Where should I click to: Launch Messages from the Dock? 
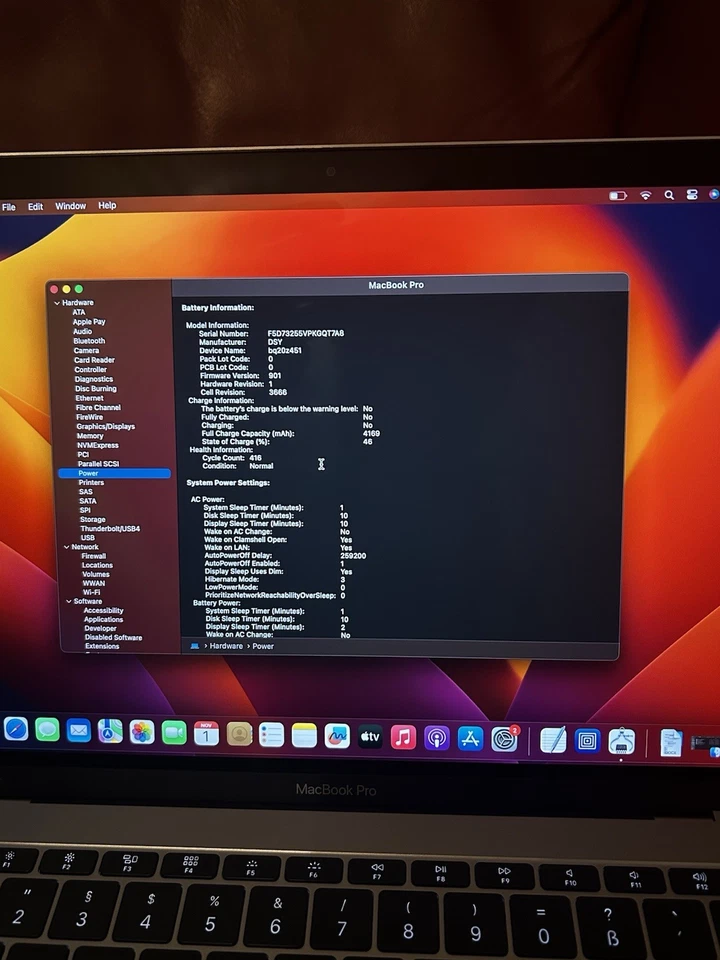(47, 730)
